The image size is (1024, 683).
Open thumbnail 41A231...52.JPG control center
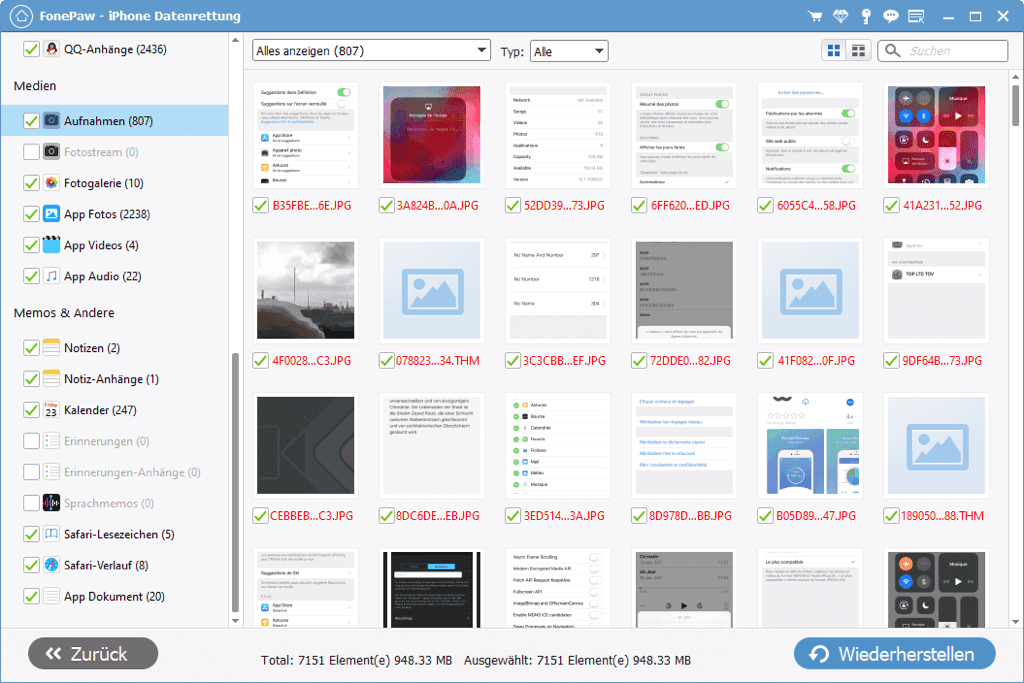pyautogui.click(x=936, y=135)
